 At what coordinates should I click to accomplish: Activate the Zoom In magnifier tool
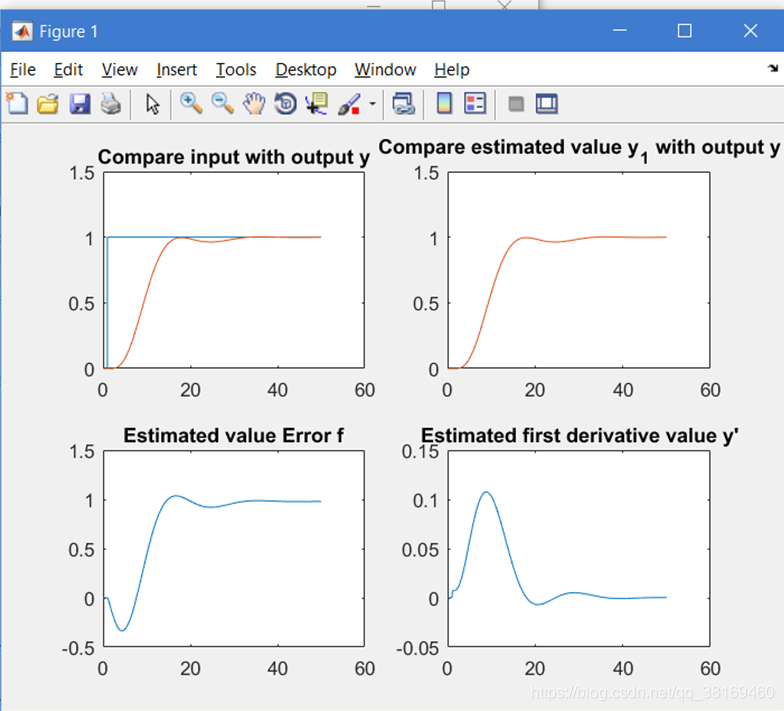[191, 104]
